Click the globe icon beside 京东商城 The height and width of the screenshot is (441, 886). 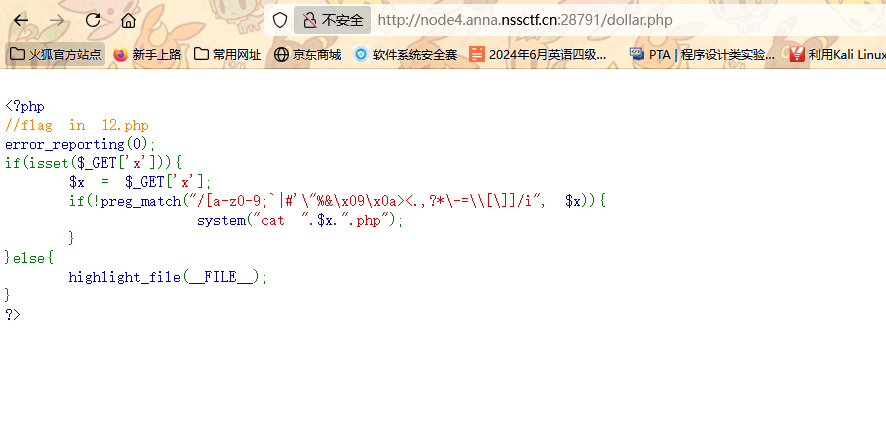click(x=281, y=54)
